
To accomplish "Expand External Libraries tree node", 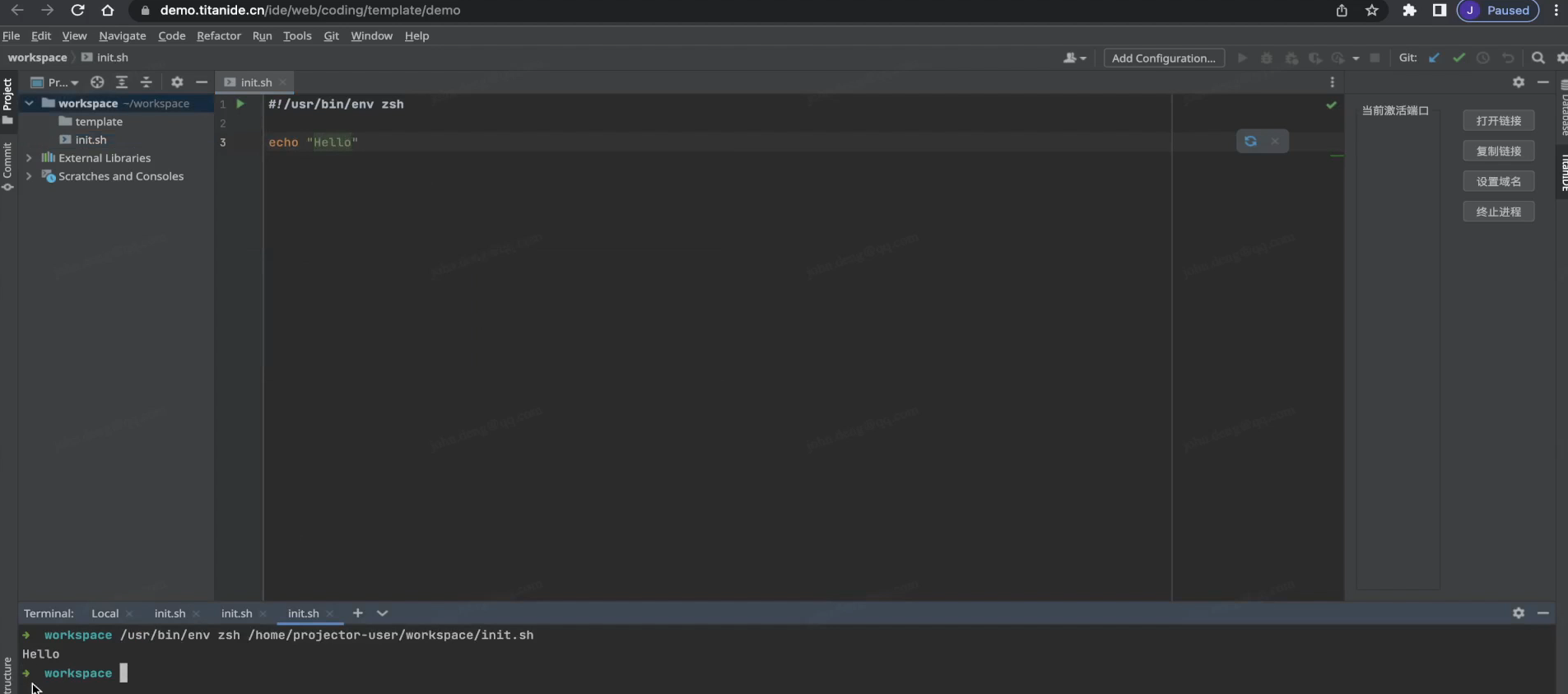I will pyautogui.click(x=29, y=158).
